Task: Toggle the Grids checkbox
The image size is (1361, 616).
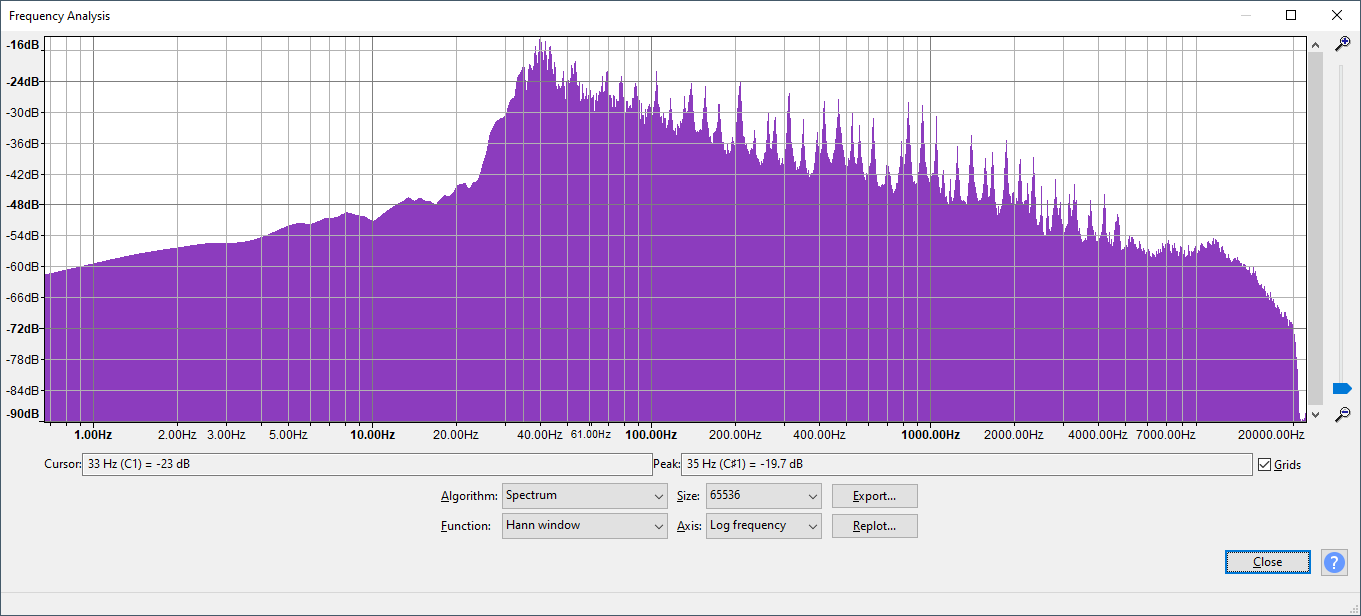Action: coord(1265,465)
